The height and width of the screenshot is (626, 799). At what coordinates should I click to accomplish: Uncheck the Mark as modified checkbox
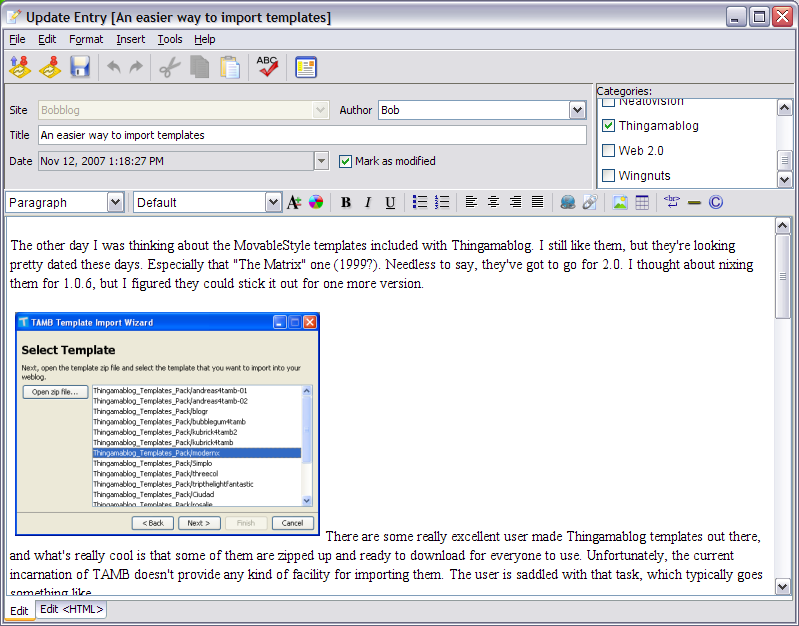point(345,161)
